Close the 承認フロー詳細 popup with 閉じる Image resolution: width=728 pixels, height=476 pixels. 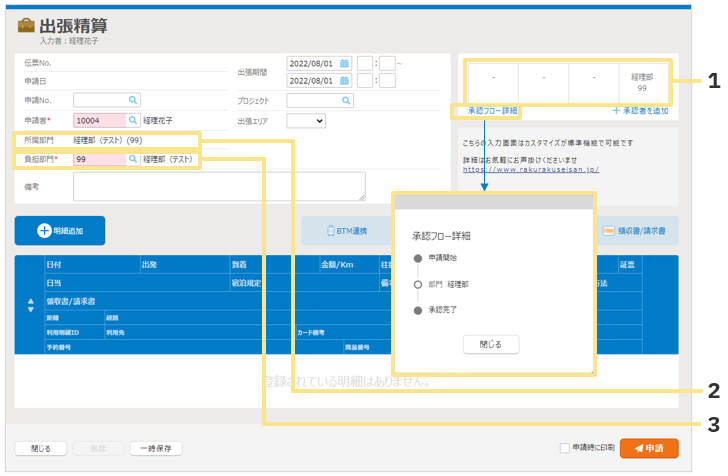491,344
